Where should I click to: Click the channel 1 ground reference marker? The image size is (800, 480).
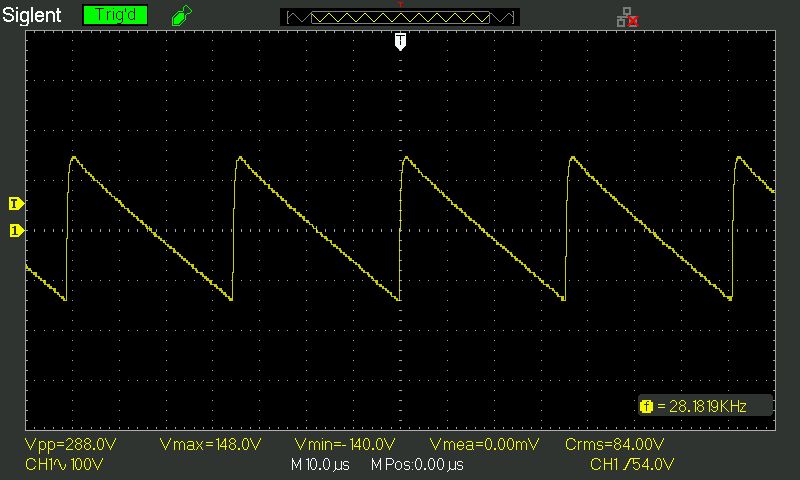14,231
